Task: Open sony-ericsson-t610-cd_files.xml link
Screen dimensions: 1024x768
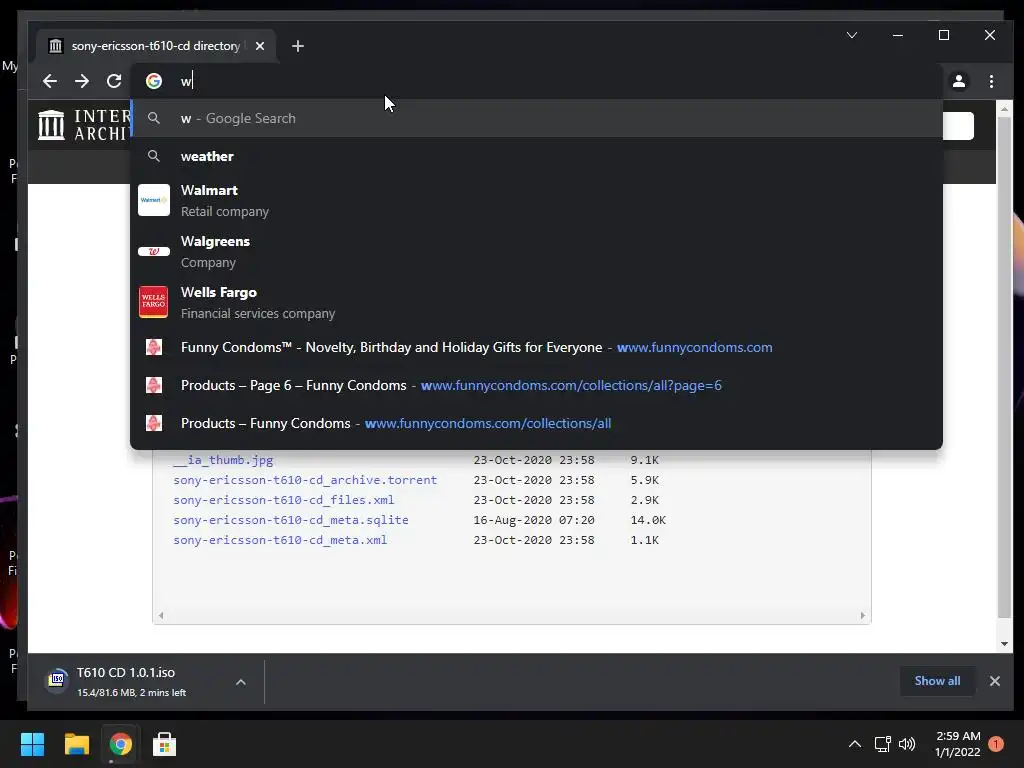Action: pyautogui.click(x=283, y=500)
